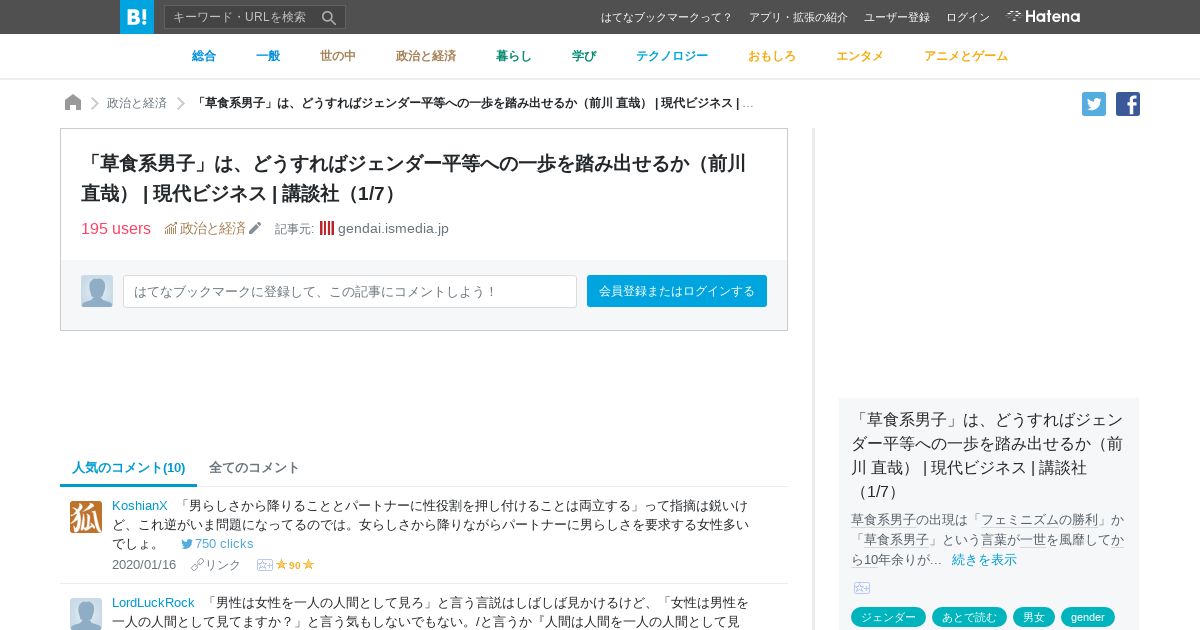Open the 暮らし category
Viewport: 1200px width, 630px height.
coord(514,56)
